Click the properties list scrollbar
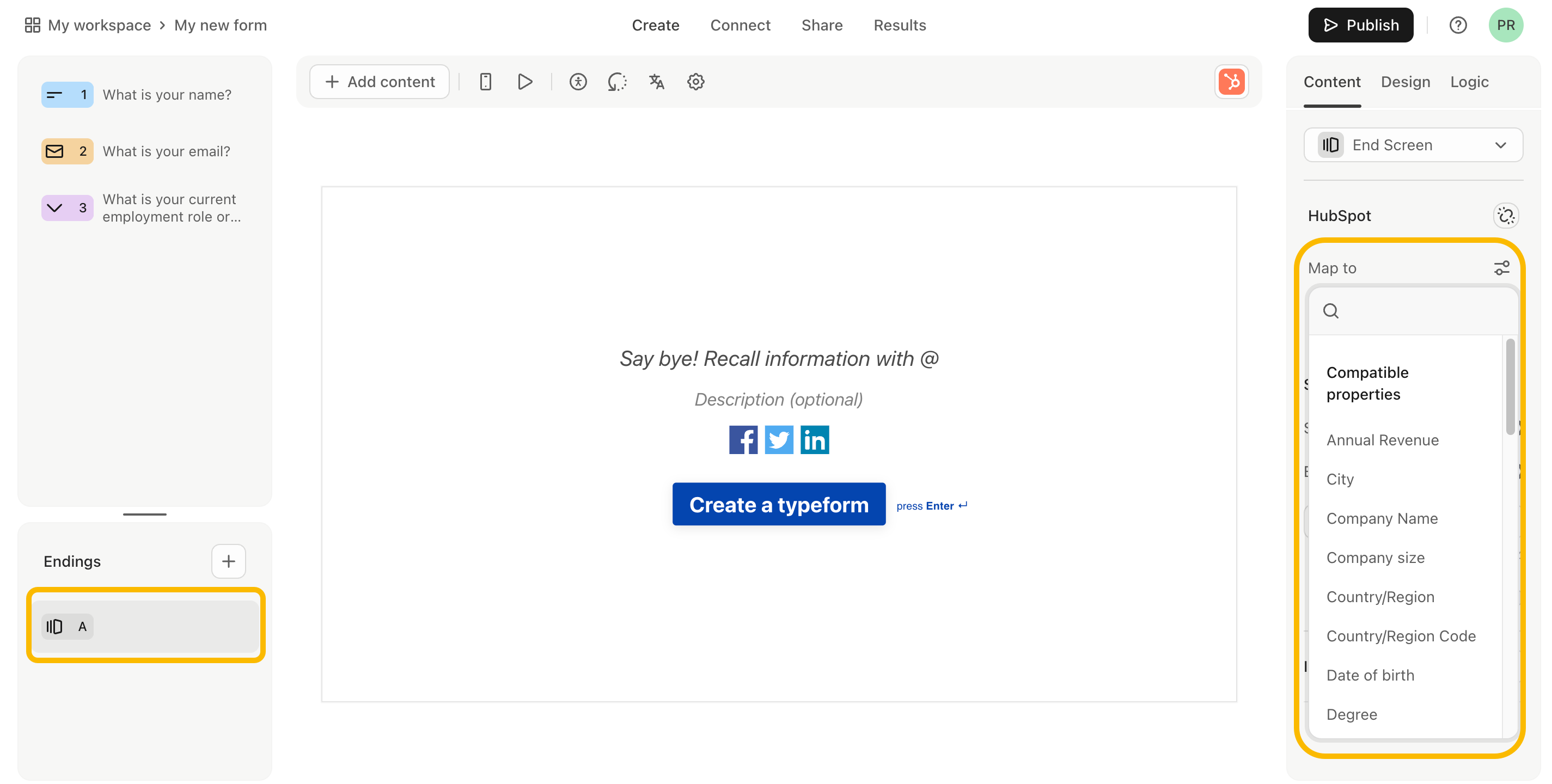The image size is (1552, 784). [1510, 387]
